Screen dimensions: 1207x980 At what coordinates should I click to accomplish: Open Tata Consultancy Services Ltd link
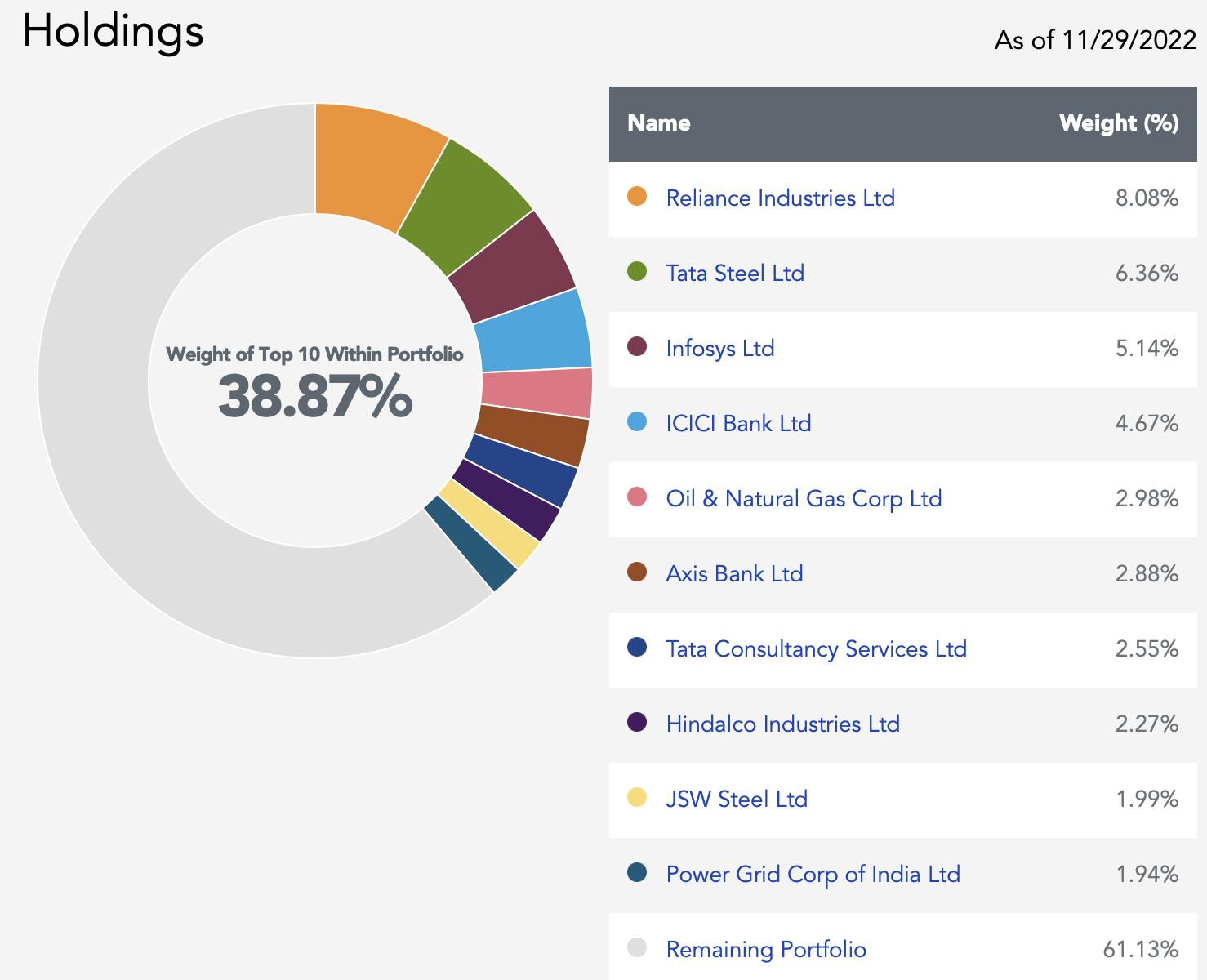pos(816,649)
